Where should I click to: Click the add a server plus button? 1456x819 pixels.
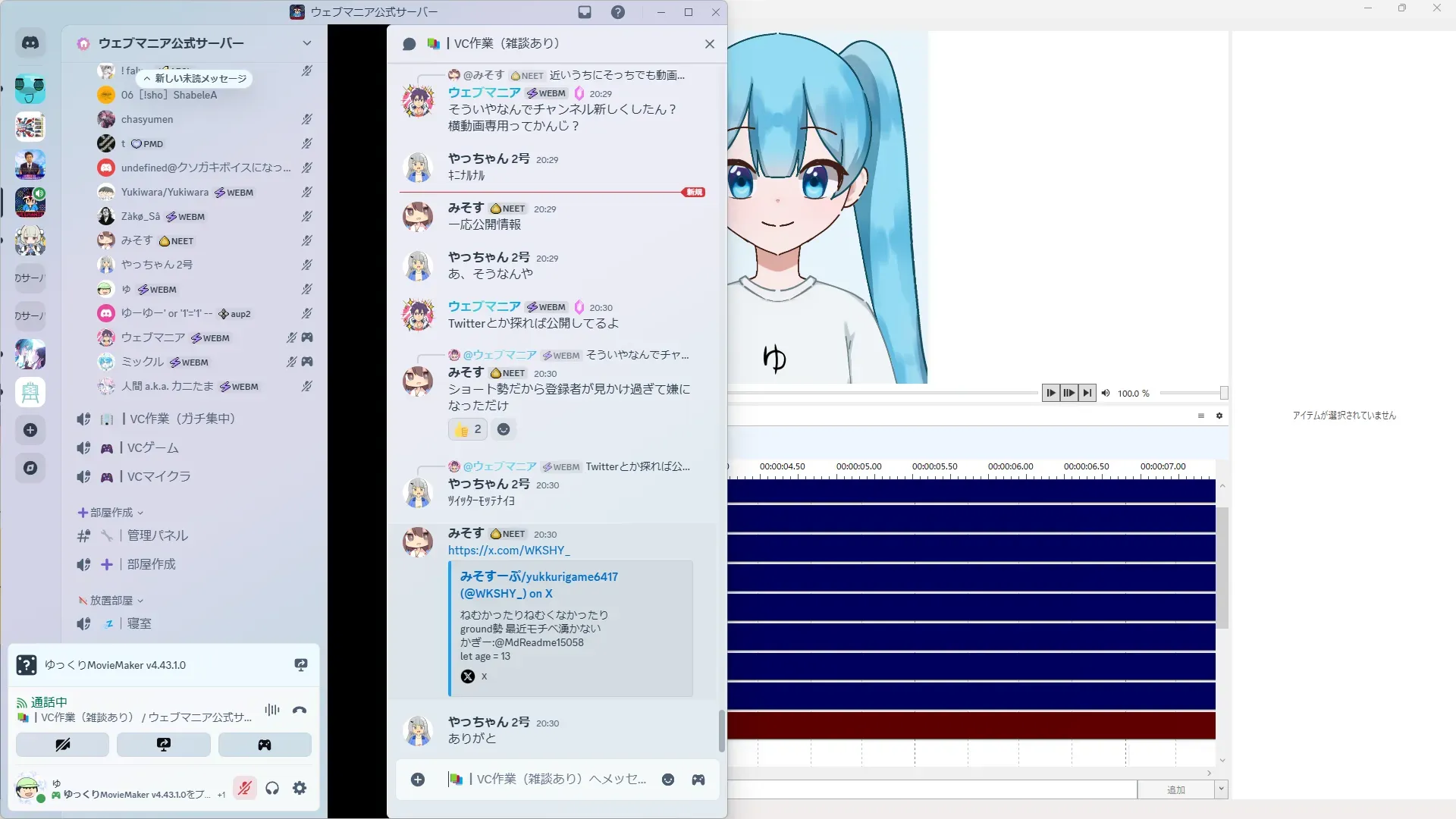[30, 430]
